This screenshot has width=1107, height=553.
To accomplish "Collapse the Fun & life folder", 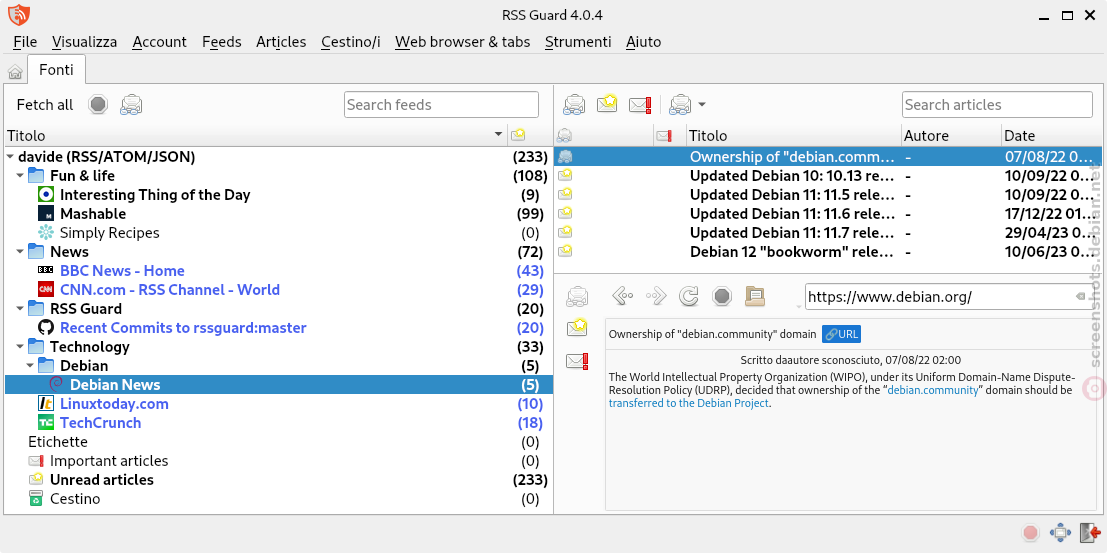I will click(20, 176).
